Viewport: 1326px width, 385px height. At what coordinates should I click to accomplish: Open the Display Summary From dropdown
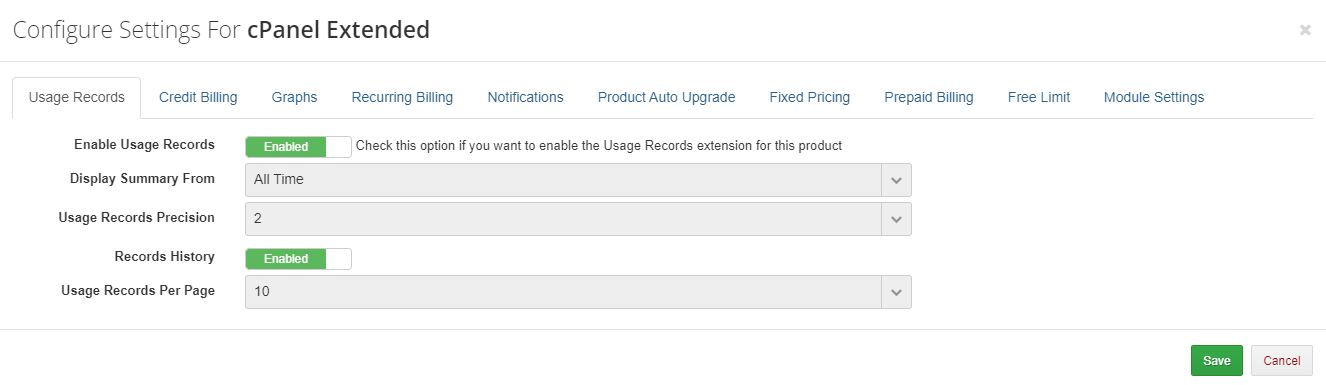(578, 180)
